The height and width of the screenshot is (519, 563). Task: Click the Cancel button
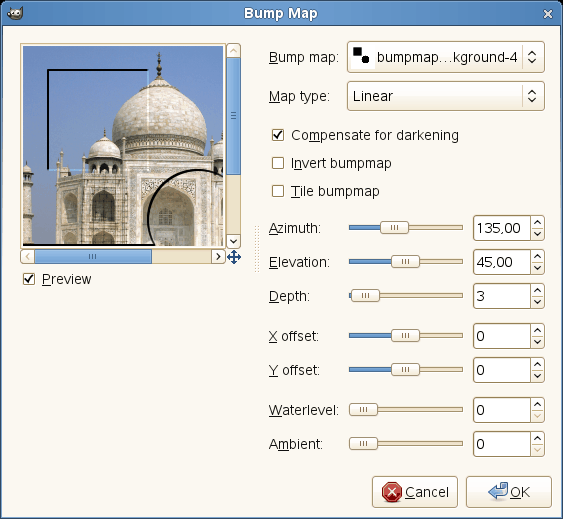(415, 492)
